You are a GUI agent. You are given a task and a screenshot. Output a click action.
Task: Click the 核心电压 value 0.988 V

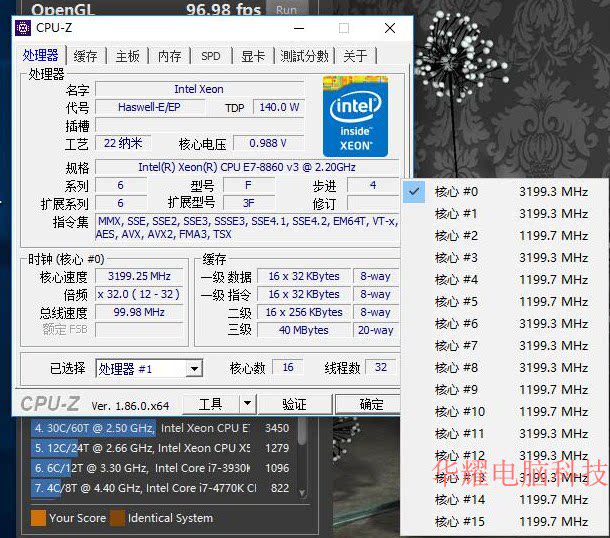point(268,143)
